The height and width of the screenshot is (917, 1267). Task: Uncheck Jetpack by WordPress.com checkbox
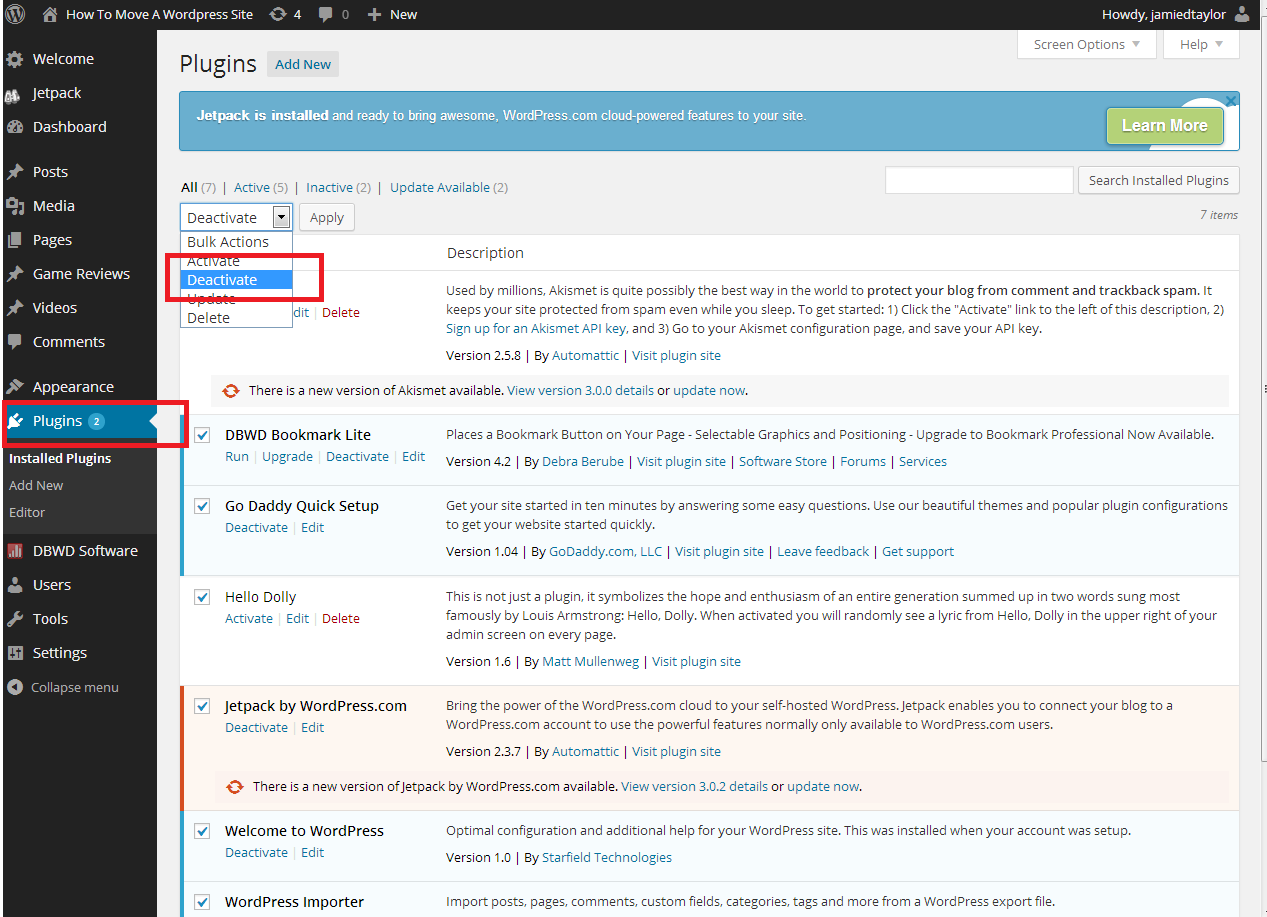coord(203,706)
